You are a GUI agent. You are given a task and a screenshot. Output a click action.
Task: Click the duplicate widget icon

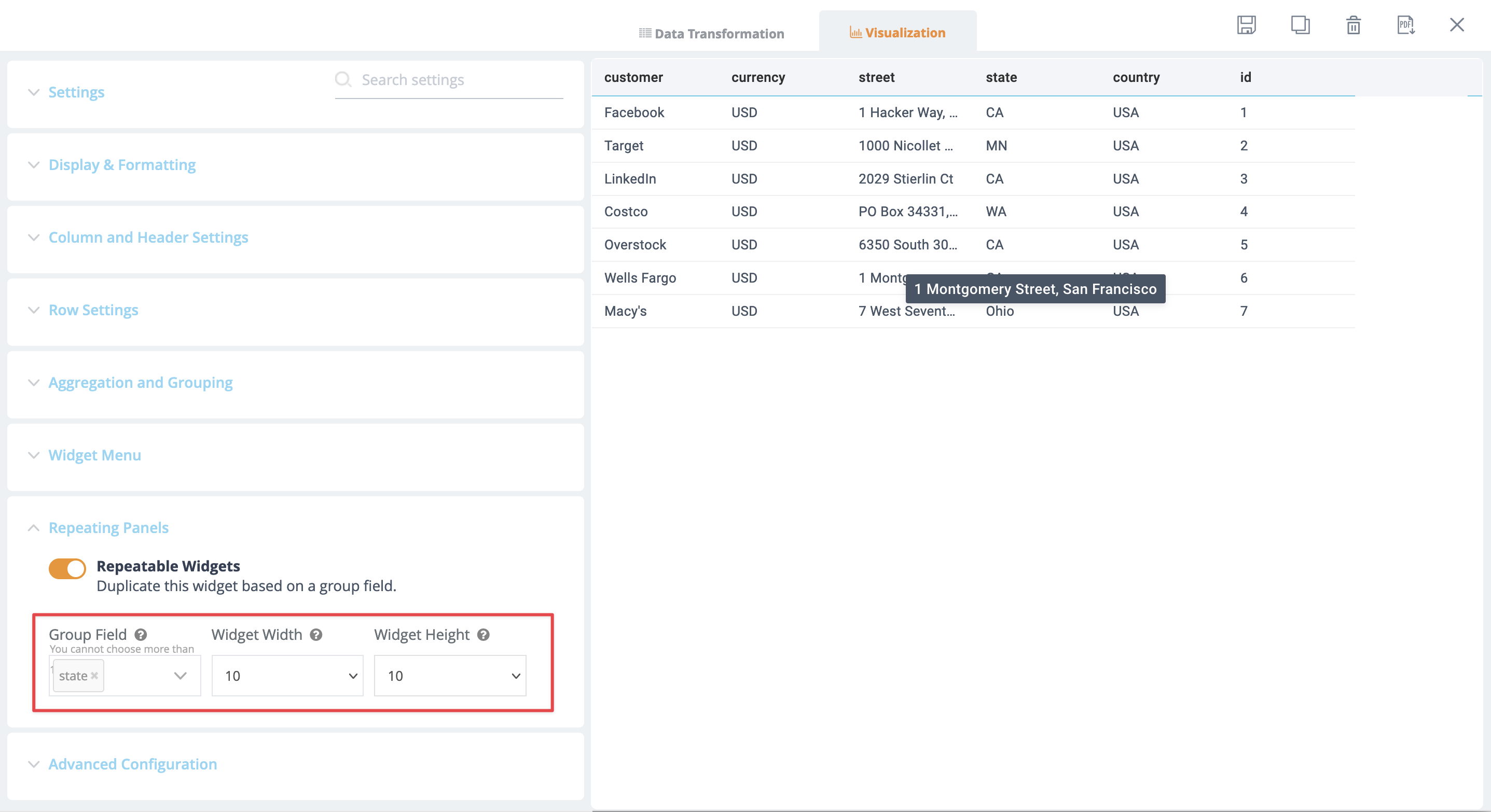point(1300,25)
